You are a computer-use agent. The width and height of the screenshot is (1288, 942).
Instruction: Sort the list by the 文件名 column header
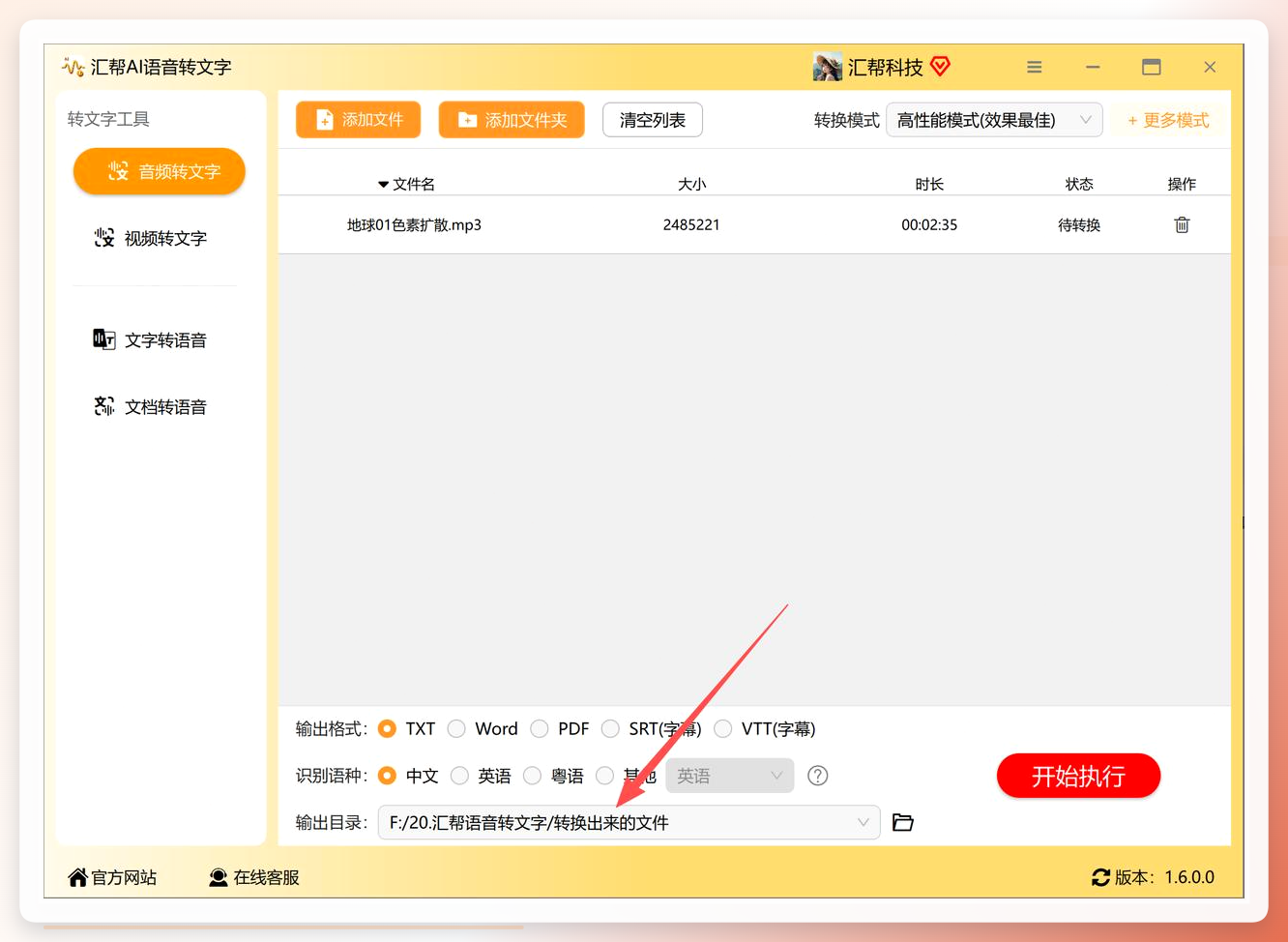[x=406, y=184]
